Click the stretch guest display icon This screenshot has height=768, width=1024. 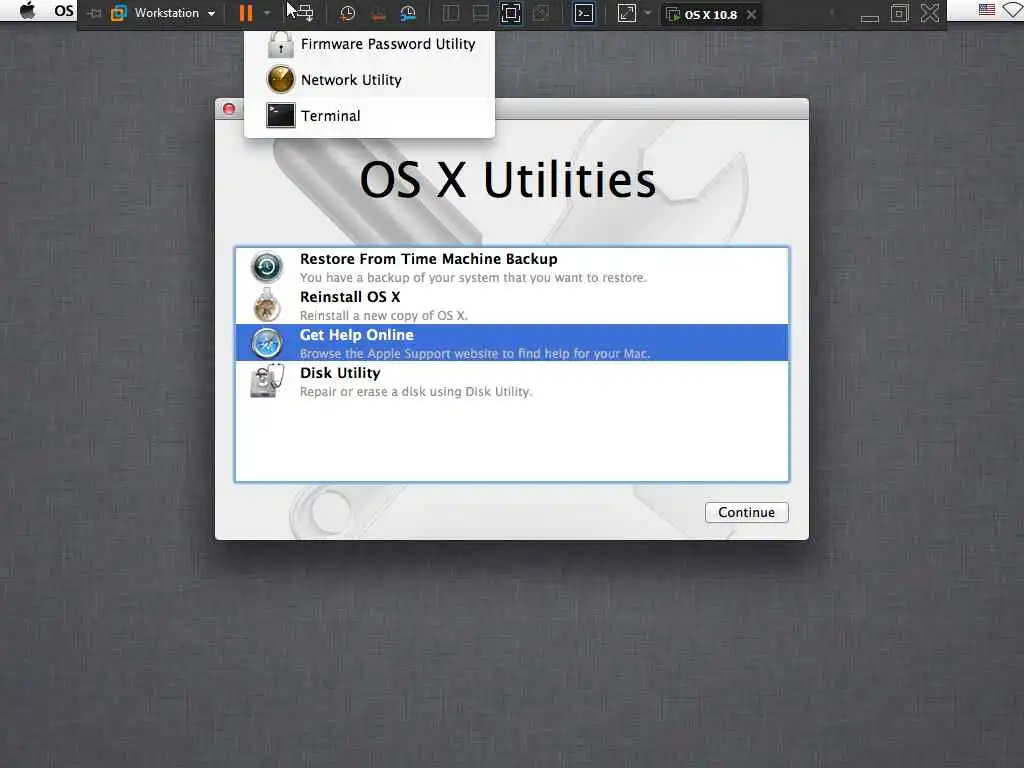click(626, 13)
